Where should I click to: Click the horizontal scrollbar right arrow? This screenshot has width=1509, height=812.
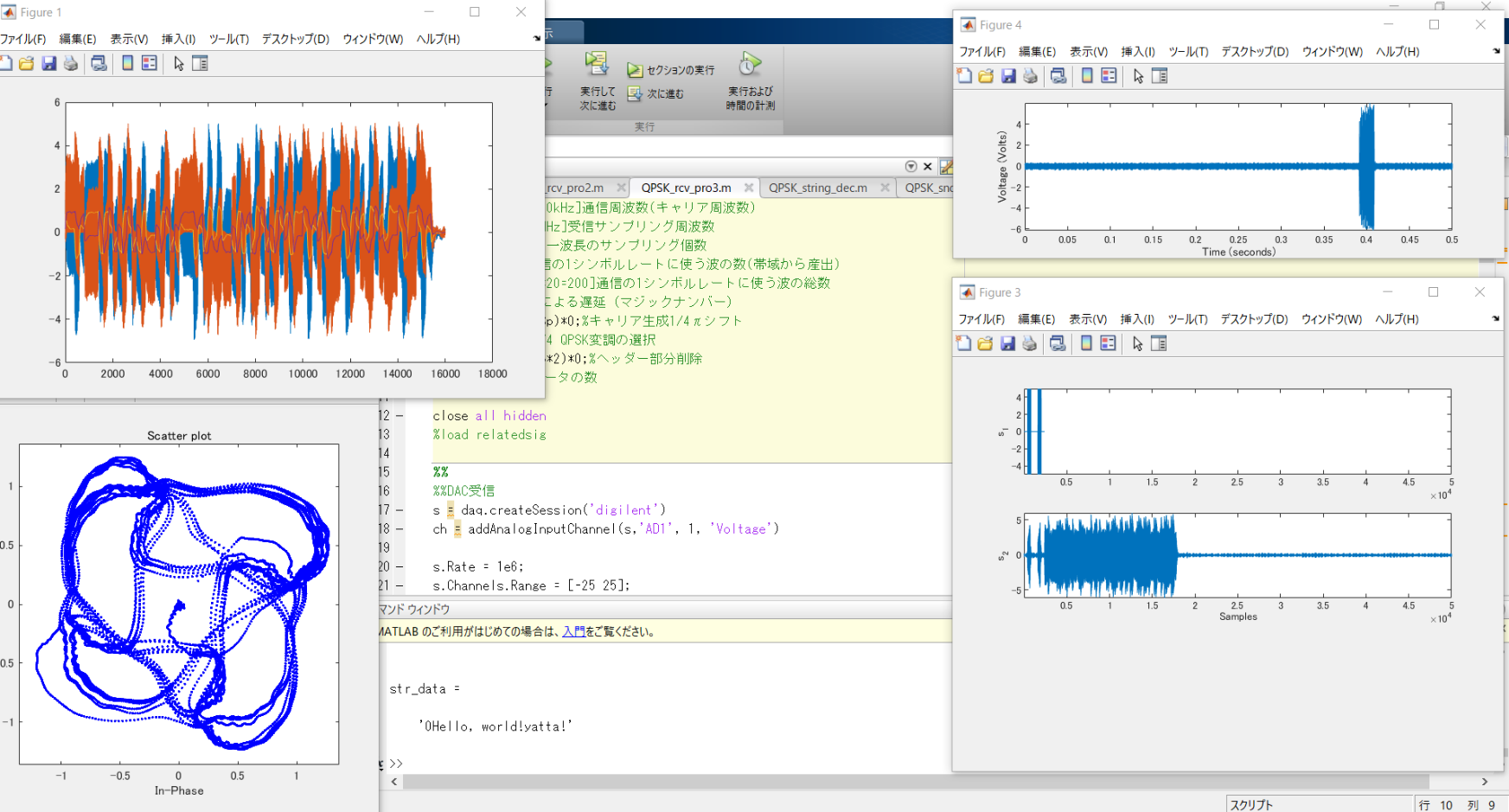1485,782
